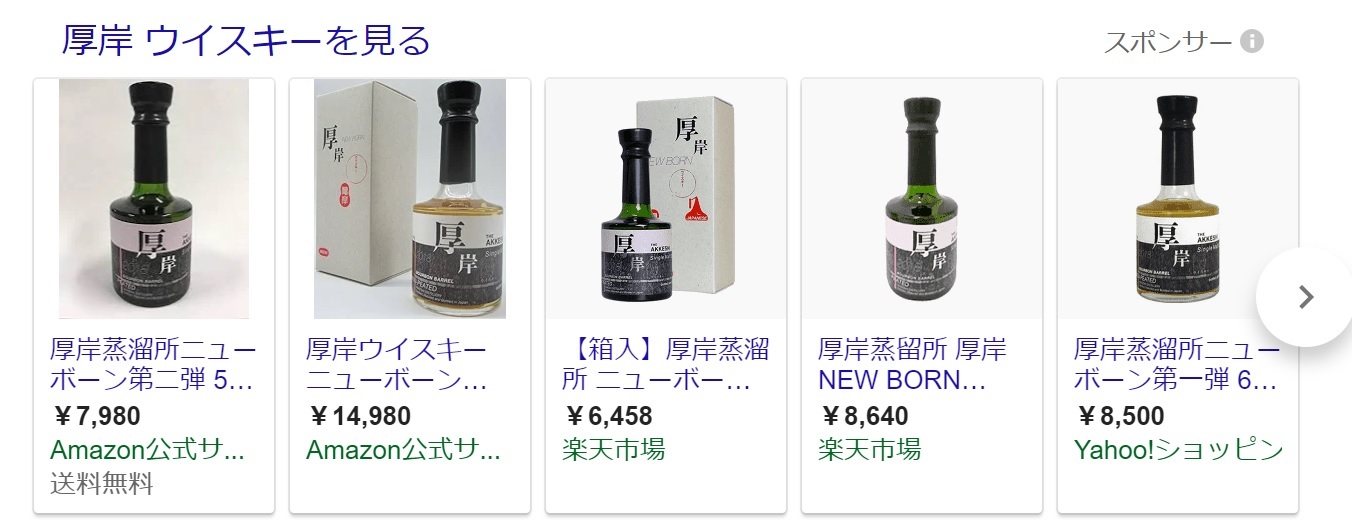Screen dimensions: 1352x528
Task: Click the ¥14,980 price
Action: pos(359,416)
